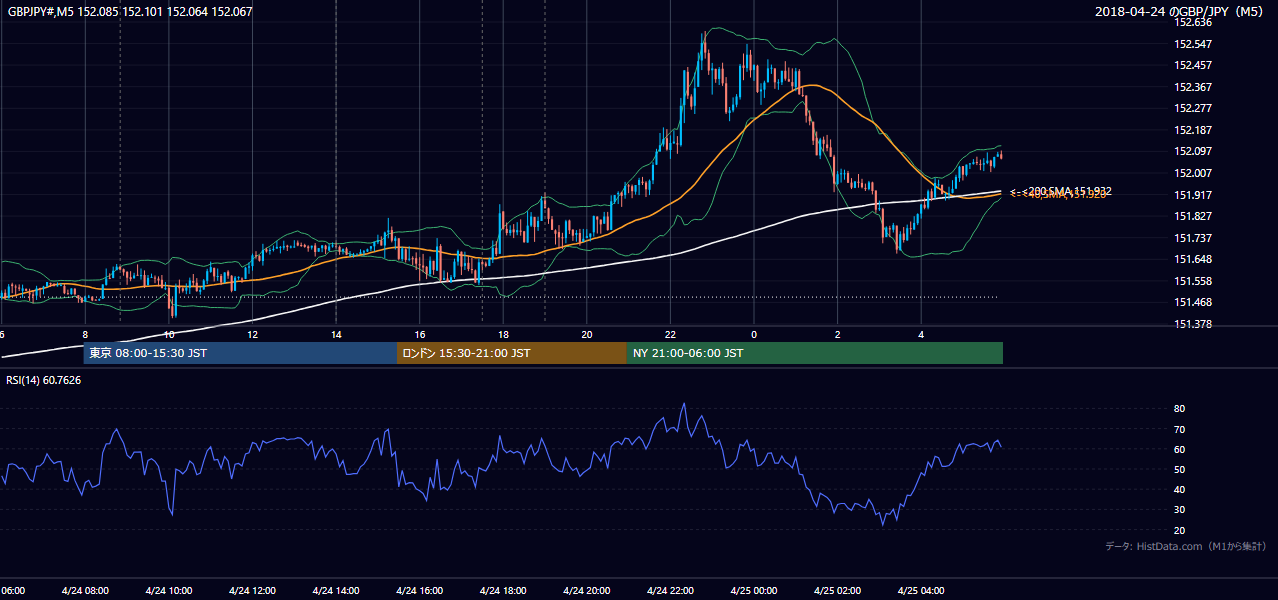Click the 4/24 18:00 date label
1278x600 pixels.
pos(503,591)
